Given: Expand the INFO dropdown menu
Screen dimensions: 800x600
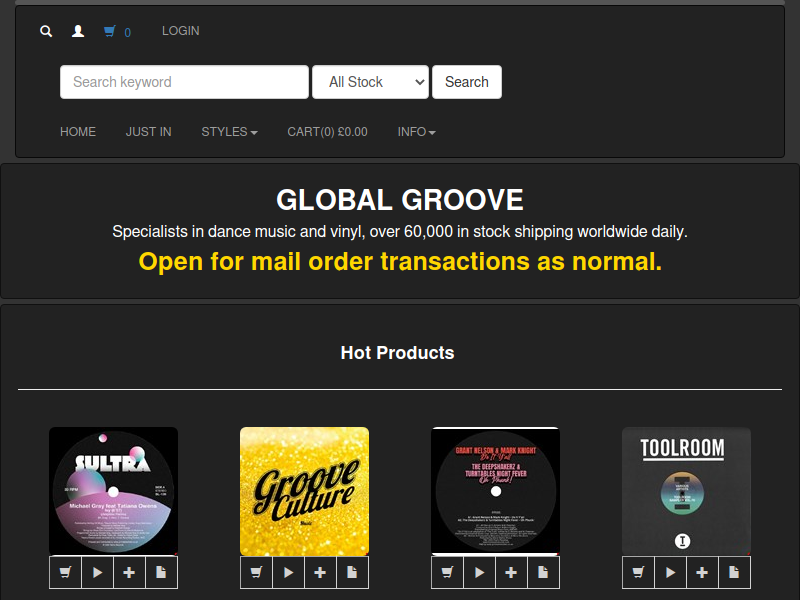Looking at the screenshot, I should [416, 132].
